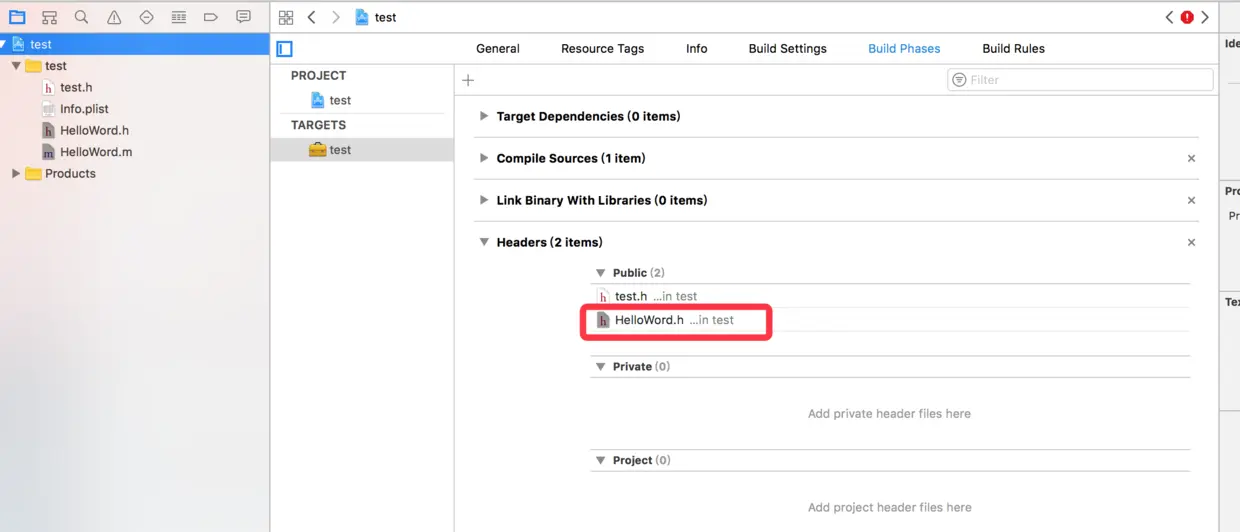Image resolution: width=1240 pixels, height=532 pixels.
Task: Click in the Filter search field
Action: [1080, 80]
